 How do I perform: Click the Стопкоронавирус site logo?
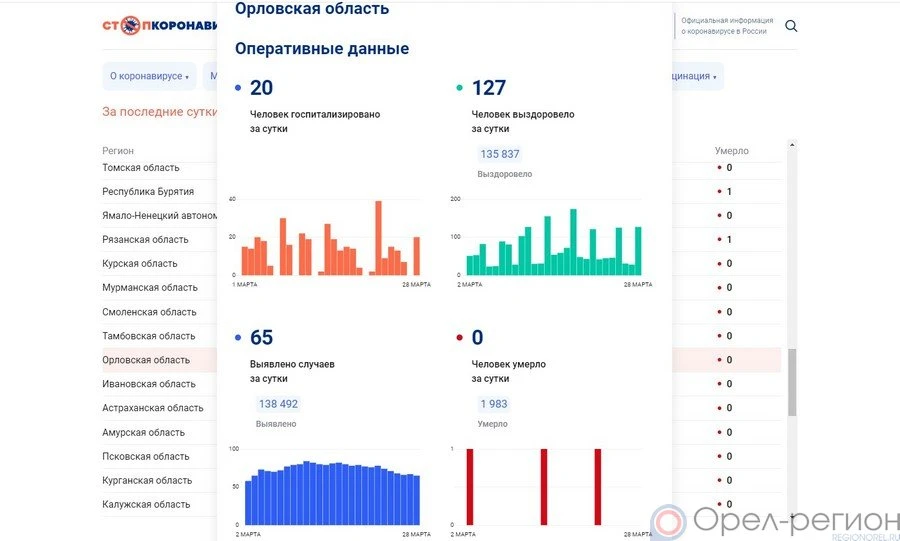tap(160, 26)
